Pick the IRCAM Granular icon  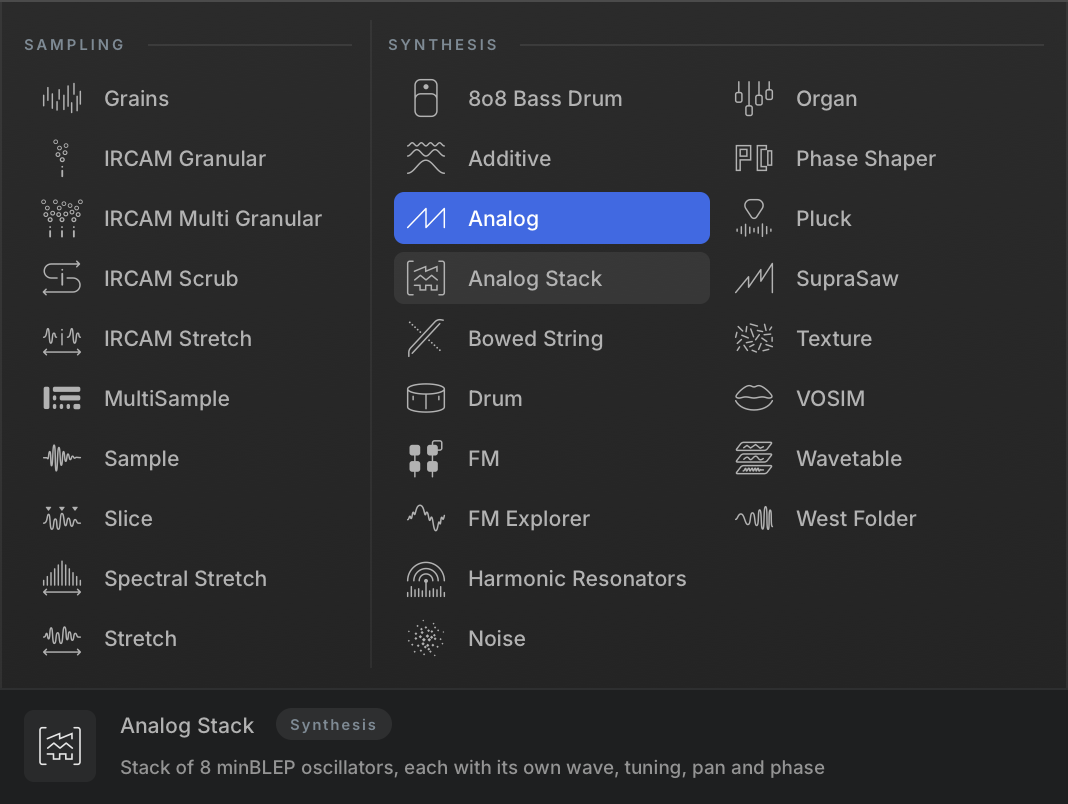pyautogui.click(x=62, y=159)
